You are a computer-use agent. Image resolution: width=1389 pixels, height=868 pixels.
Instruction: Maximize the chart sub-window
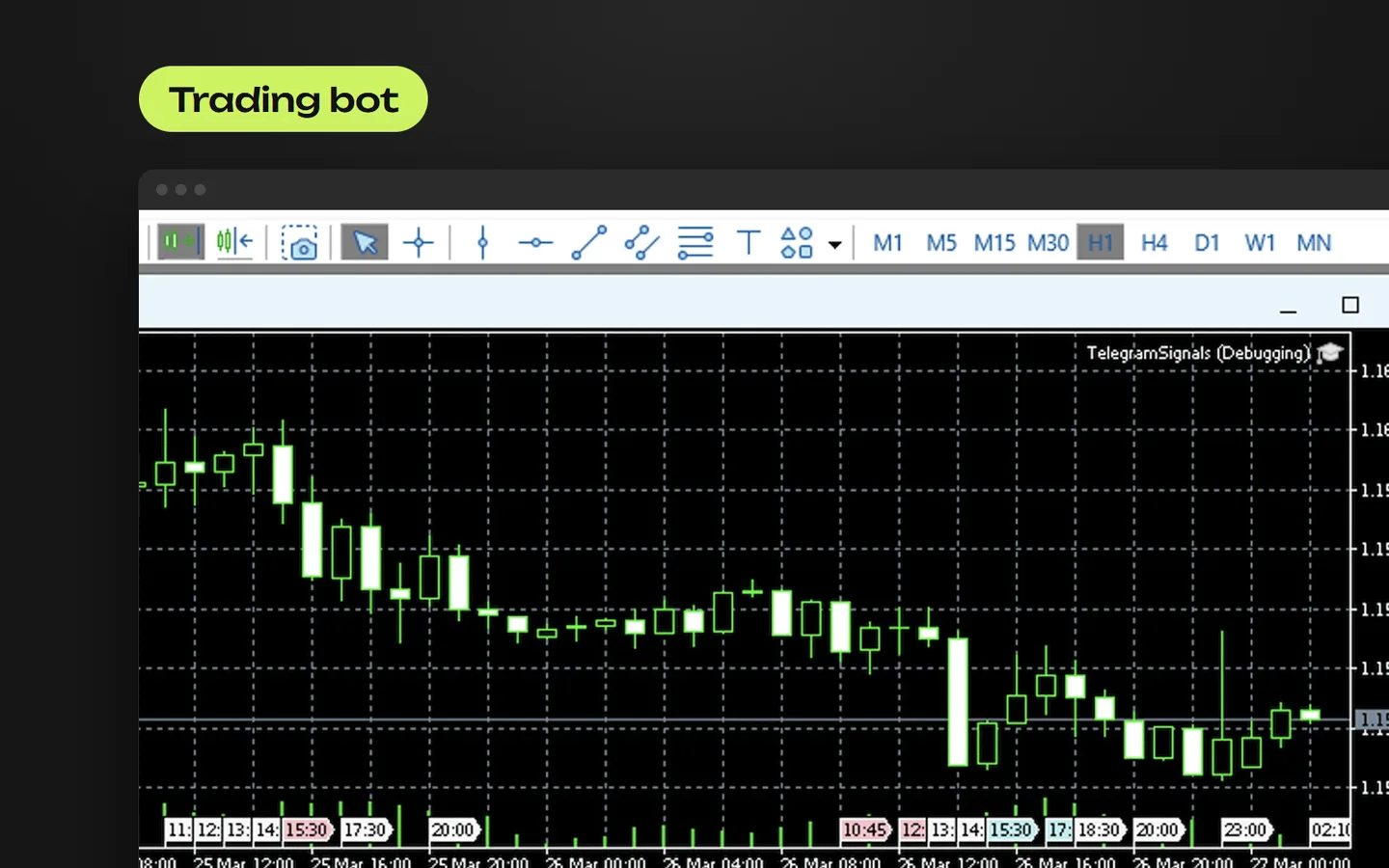click(x=1350, y=305)
